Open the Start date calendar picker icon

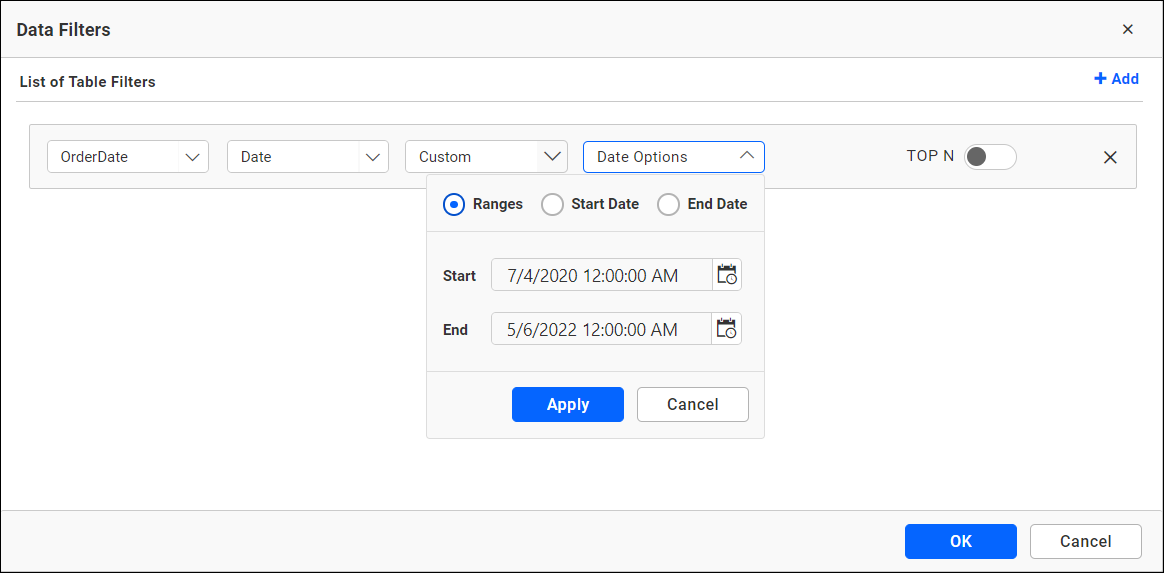point(726,275)
